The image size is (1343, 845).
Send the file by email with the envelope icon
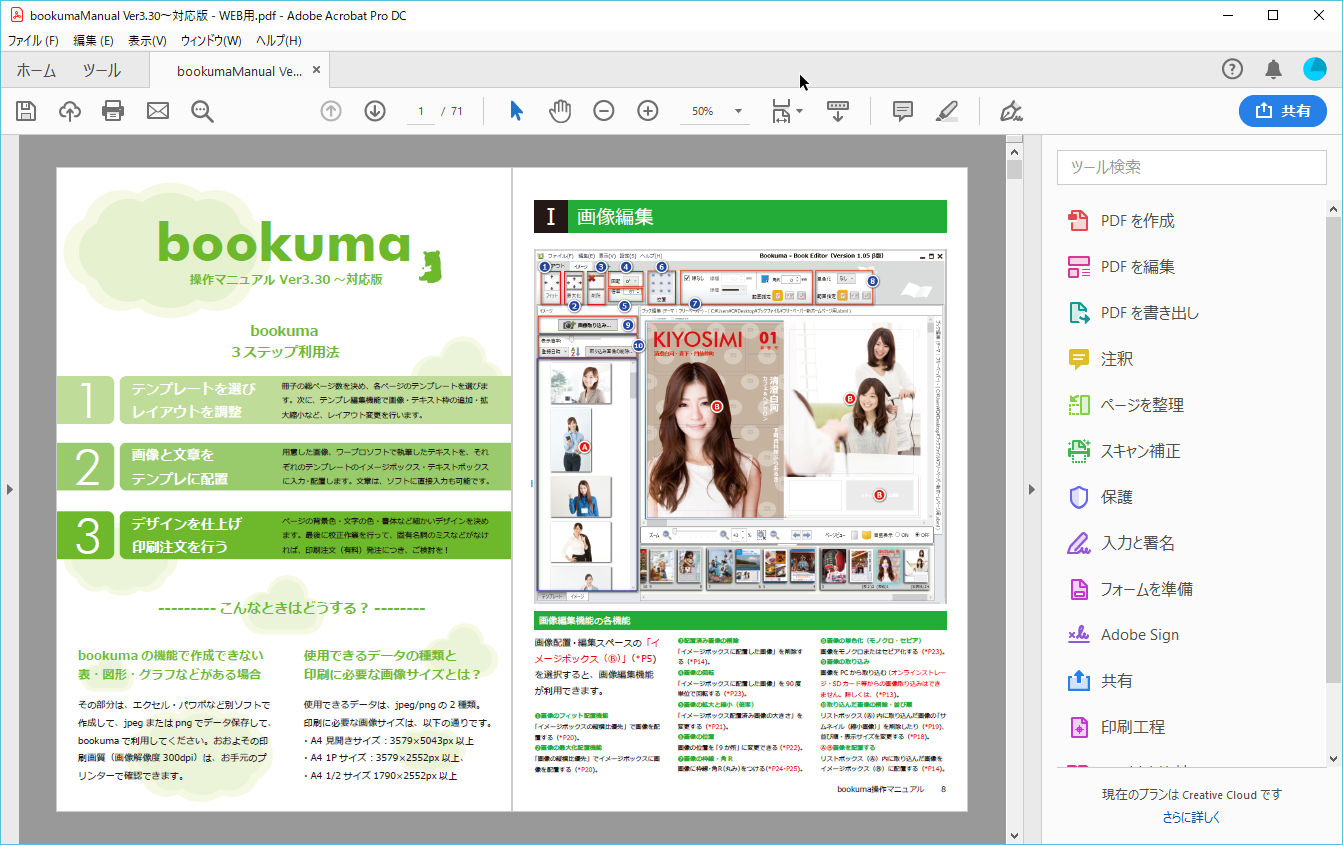click(158, 111)
